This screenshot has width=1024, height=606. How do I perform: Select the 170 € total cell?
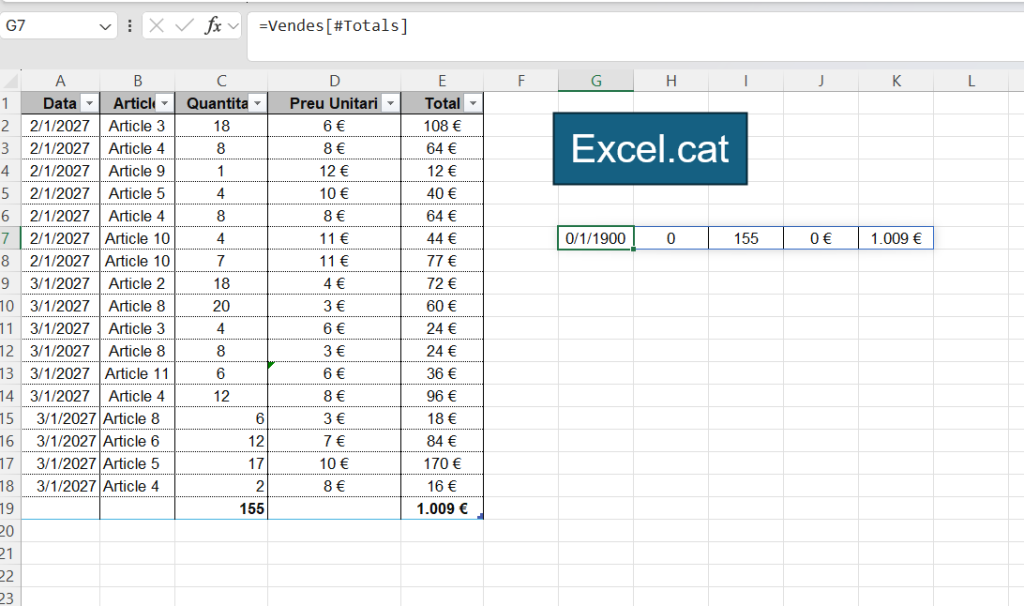(x=442, y=464)
